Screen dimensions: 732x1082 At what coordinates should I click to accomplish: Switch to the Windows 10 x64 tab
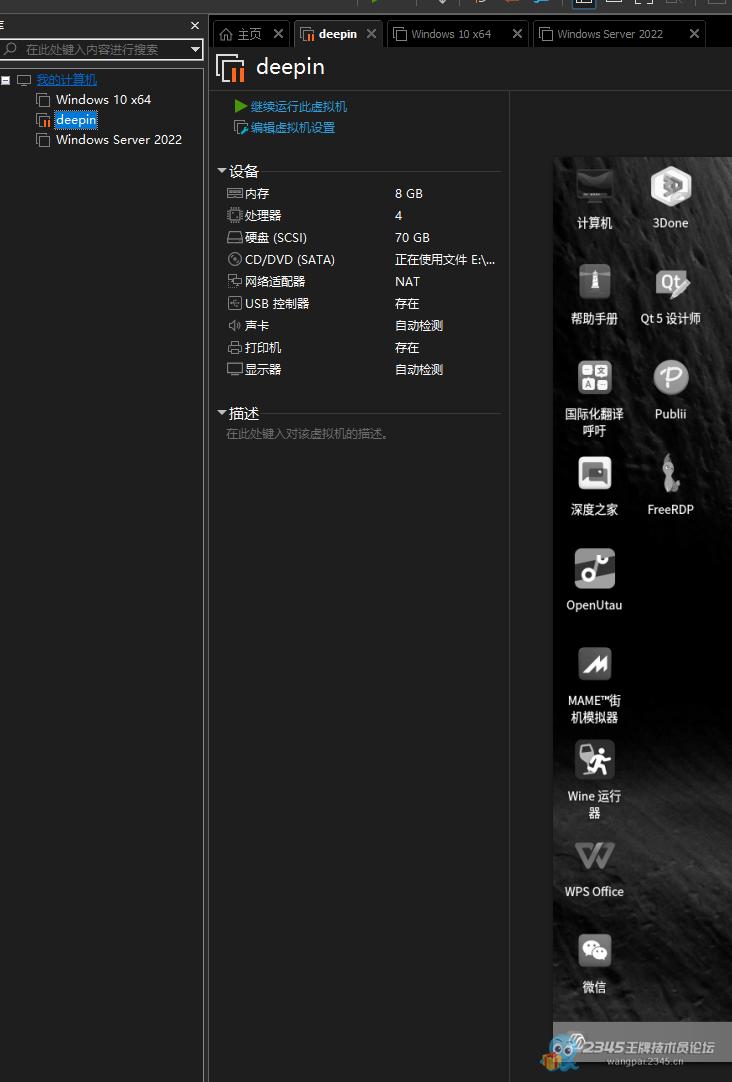(450, 34)
